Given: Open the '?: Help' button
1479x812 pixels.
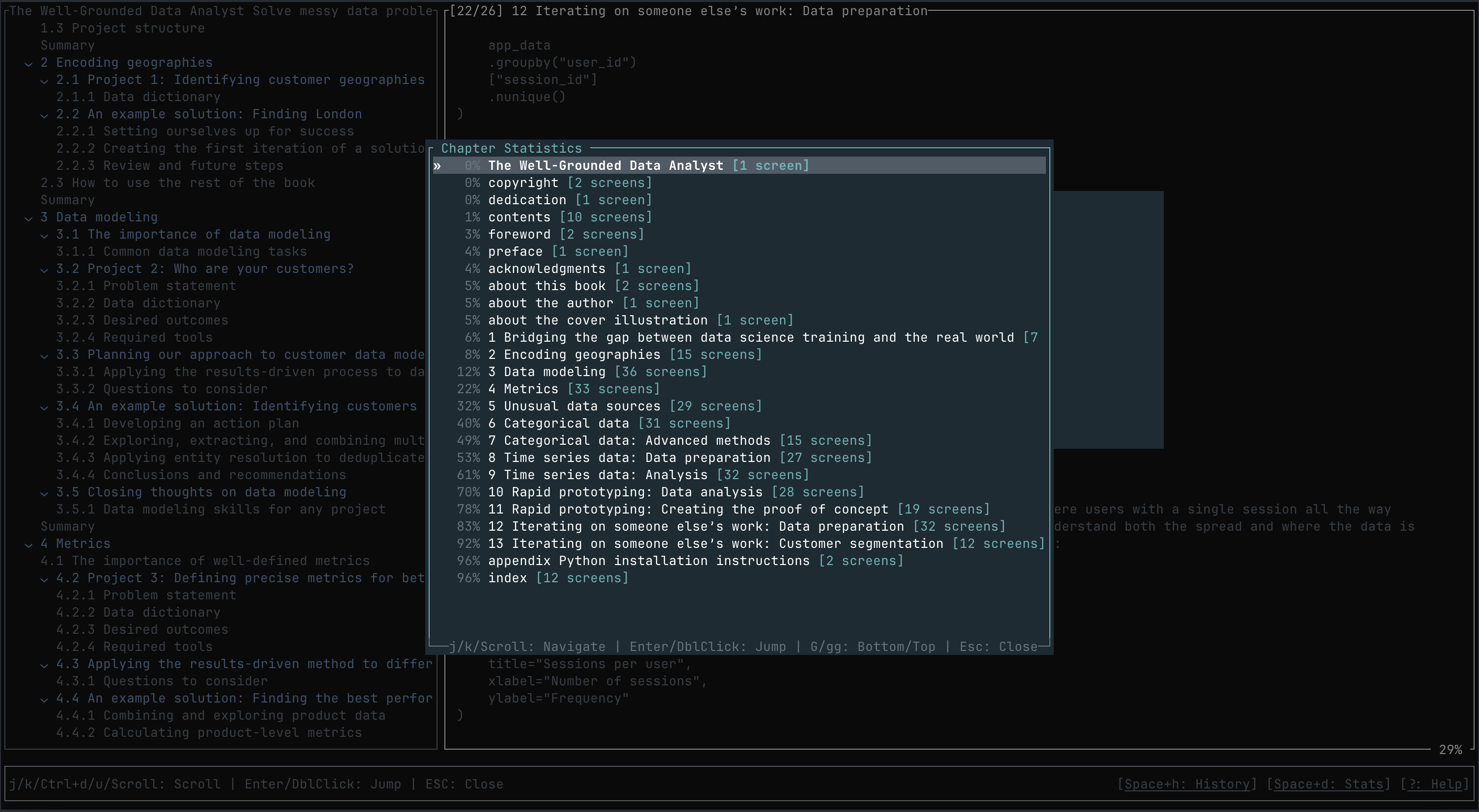Looking at the screenshot, I should (1434, 784).
